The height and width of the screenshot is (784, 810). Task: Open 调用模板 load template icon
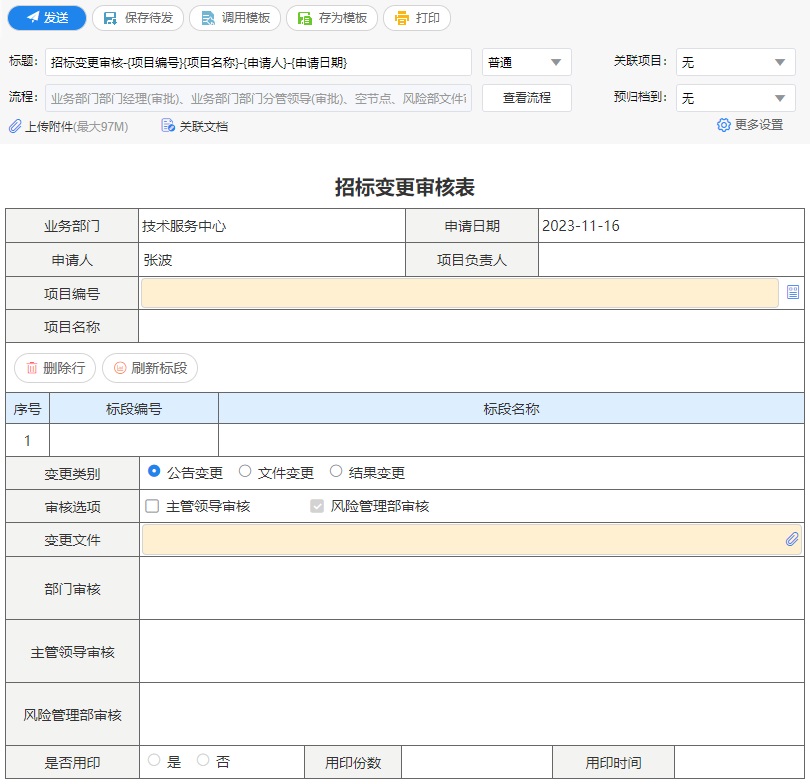click(x=206, y=18)
